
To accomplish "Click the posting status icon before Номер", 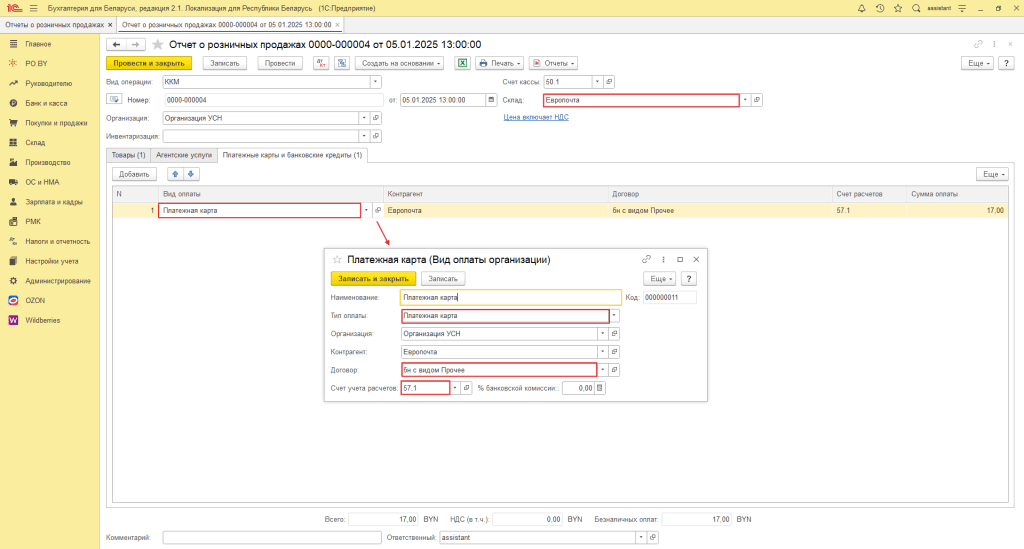I will tap(114, 100).
